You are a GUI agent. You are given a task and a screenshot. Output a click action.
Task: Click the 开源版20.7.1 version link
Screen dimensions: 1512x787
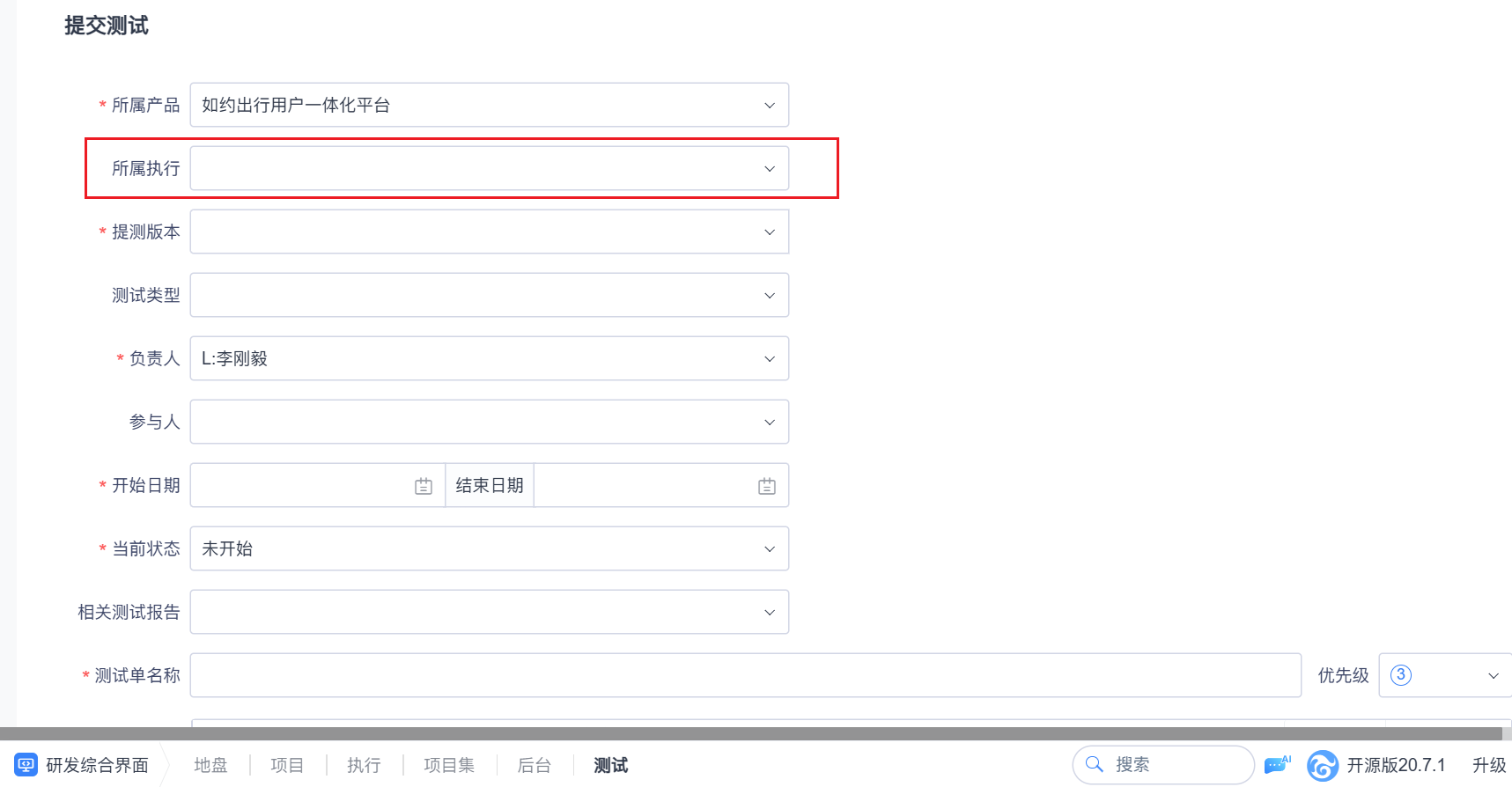pos(1396,765)
